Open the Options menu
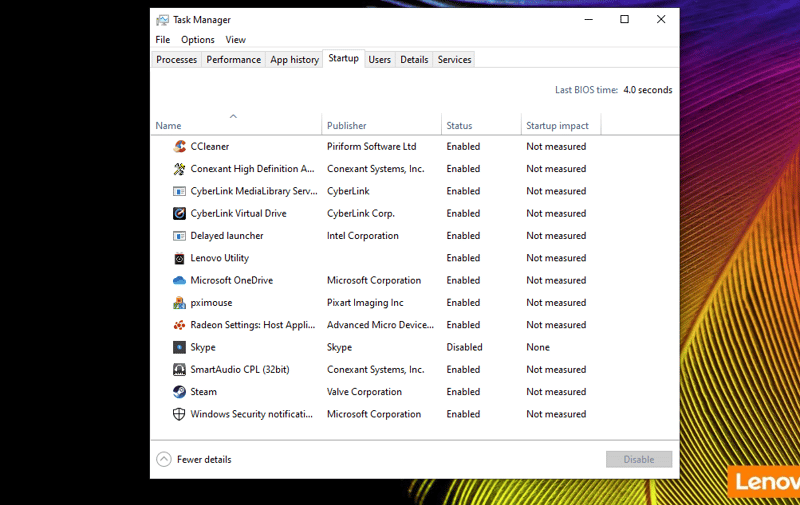800x505 pixels. pyautogui.click(x=197, y=40)
